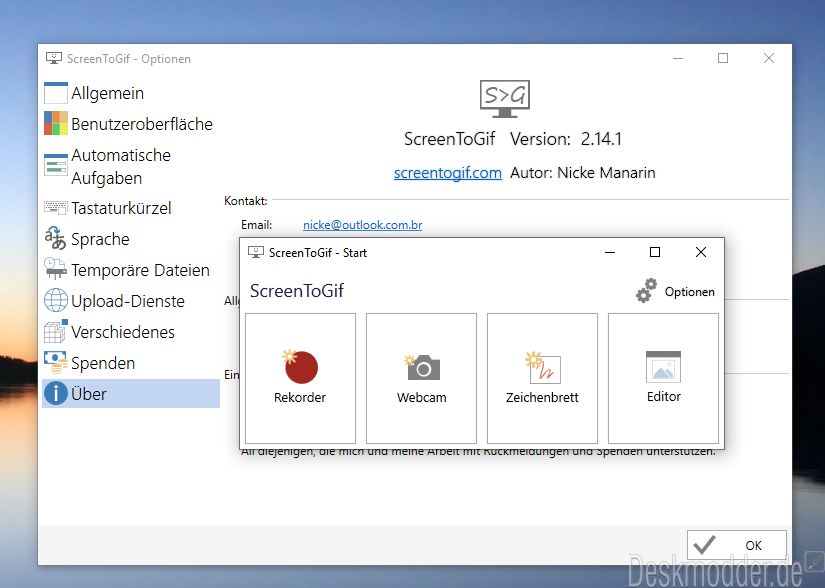Screen dimensions: 825x588
Task: Open the screentogif.com link
Action: pyautogui.click(x=448, y=173)
